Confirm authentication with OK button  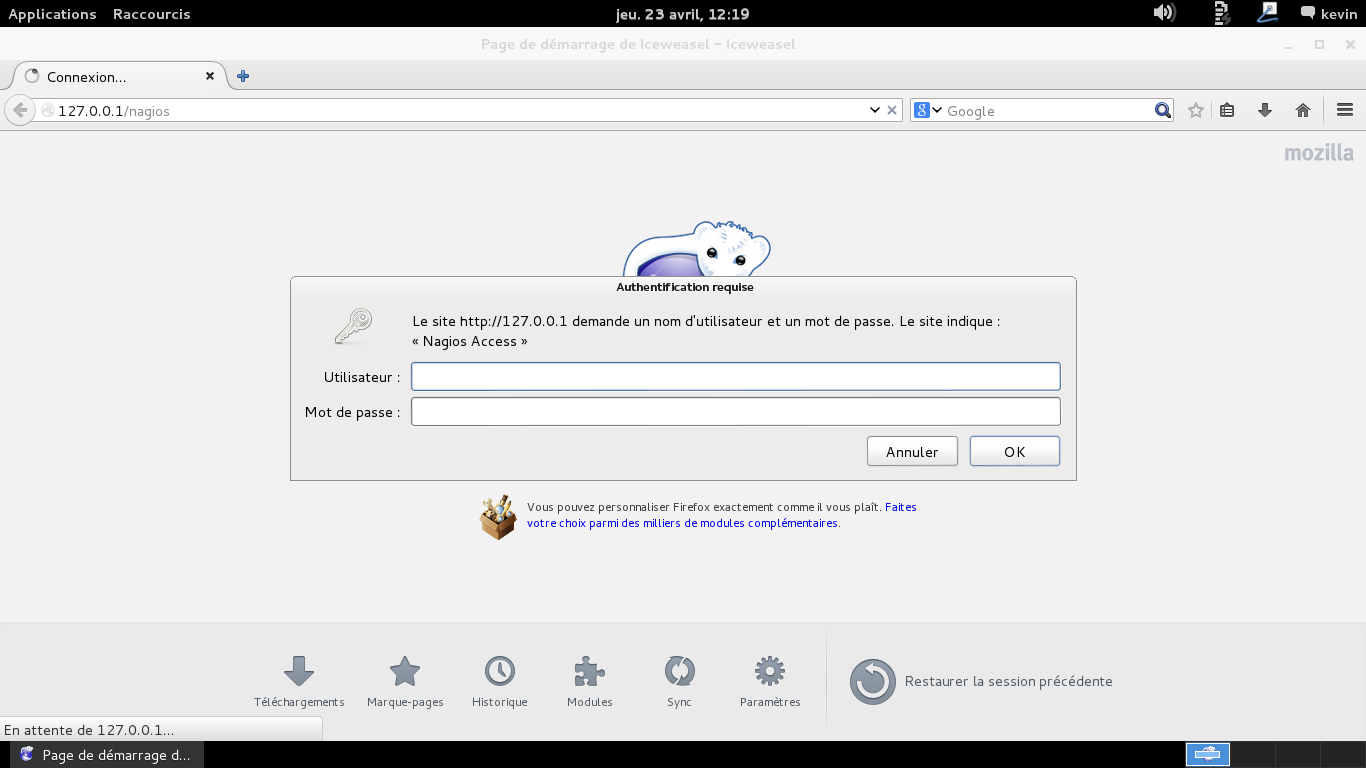(x=1014, y=452)
